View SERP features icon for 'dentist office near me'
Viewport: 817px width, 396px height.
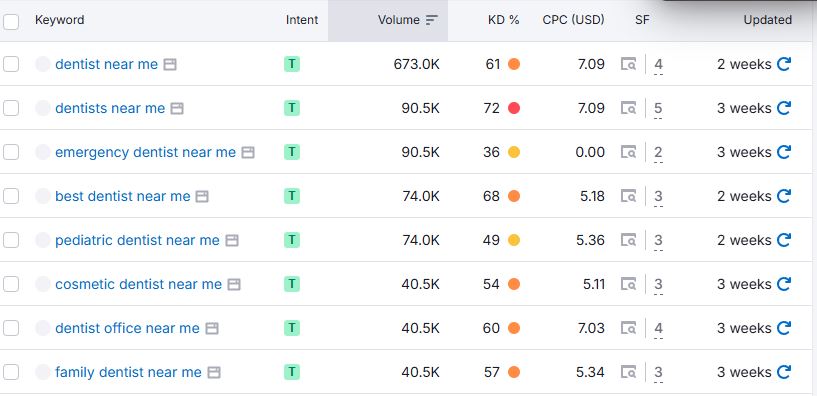[x=628, y=328]
